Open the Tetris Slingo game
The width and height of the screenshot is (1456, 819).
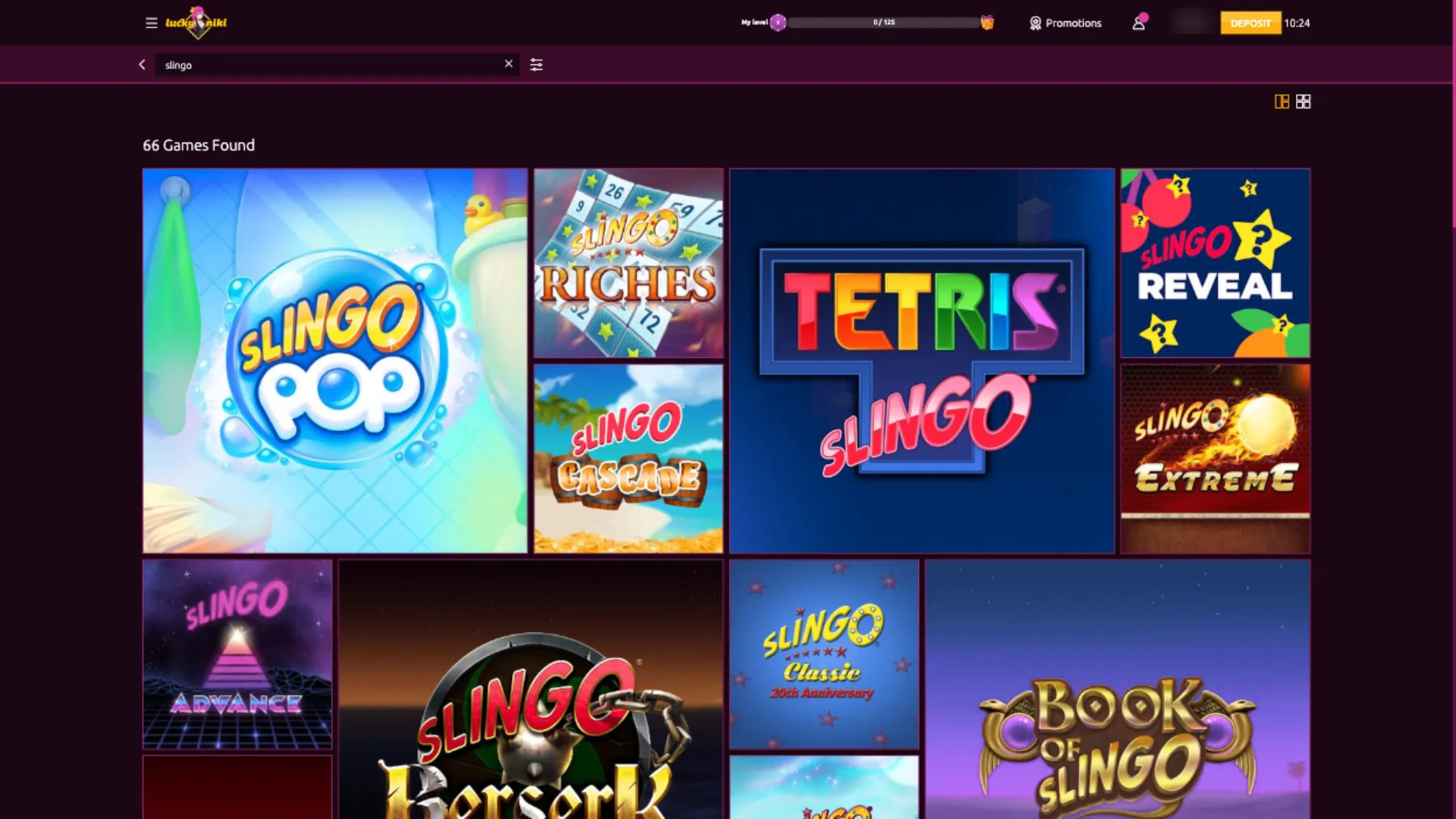click(x=922, y=361)
